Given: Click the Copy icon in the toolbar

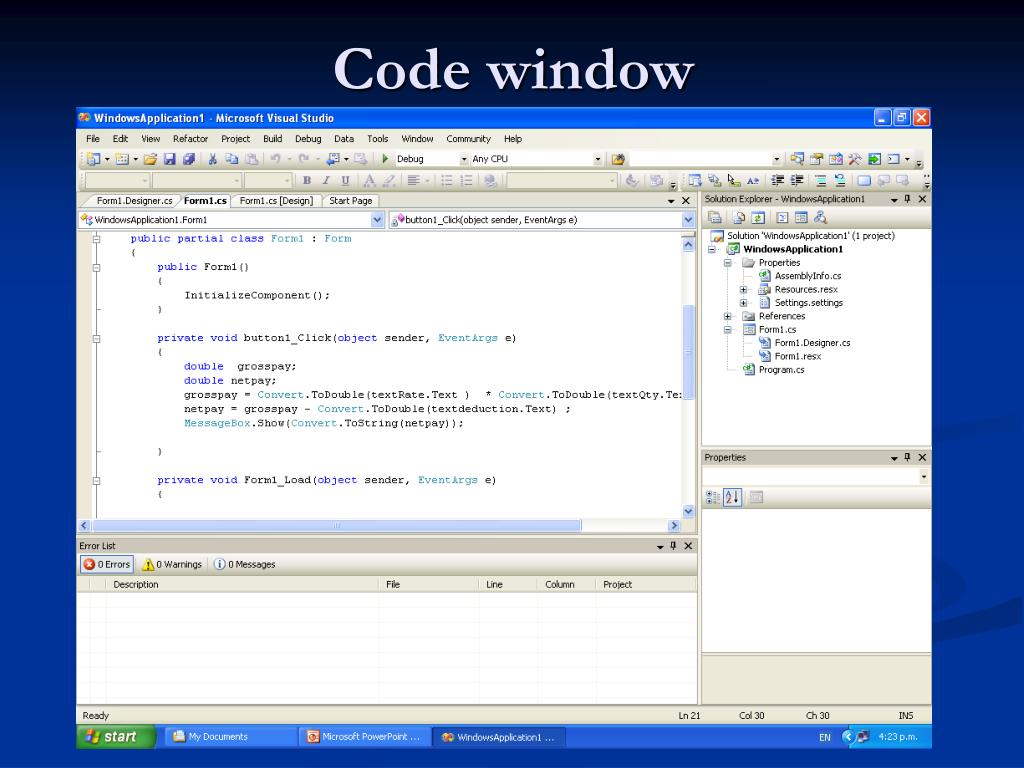Looking at the screenshot, I should (x=232, y=159).
